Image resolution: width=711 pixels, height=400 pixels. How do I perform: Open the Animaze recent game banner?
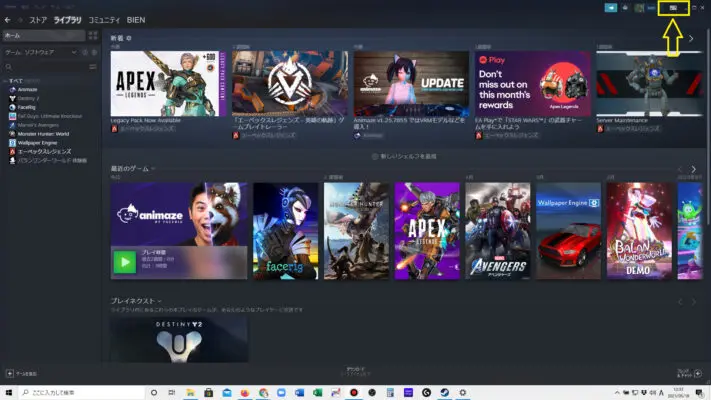click(x=179, y=231)
